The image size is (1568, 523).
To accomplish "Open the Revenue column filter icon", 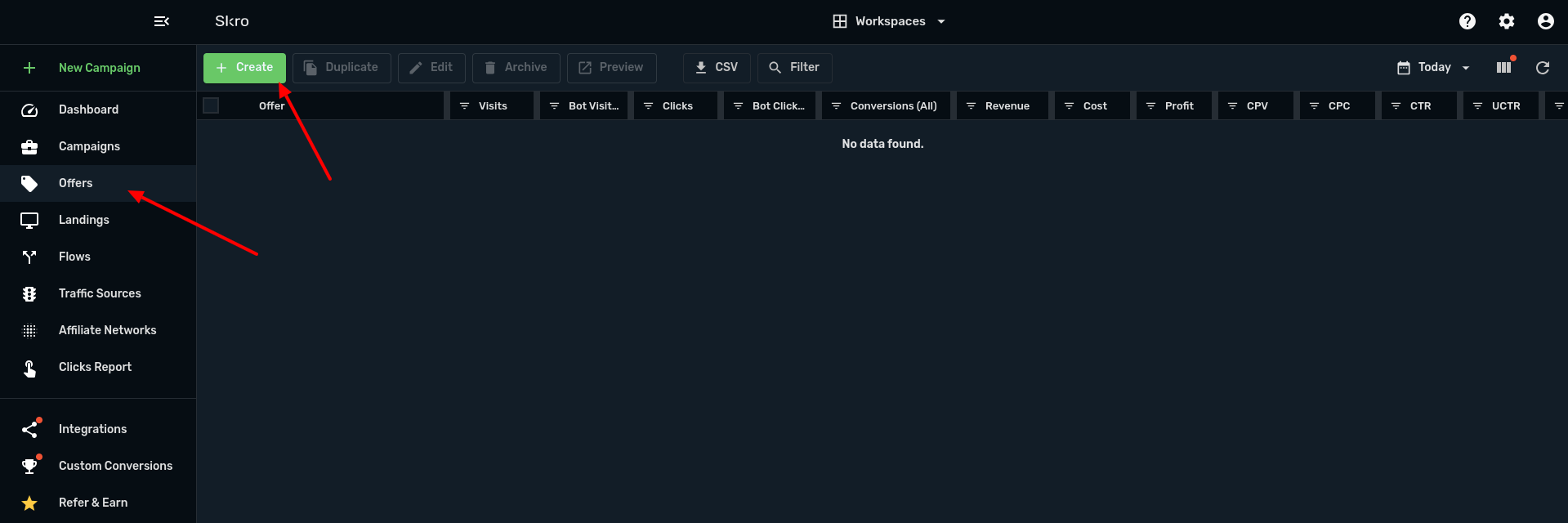I will 971,106.
